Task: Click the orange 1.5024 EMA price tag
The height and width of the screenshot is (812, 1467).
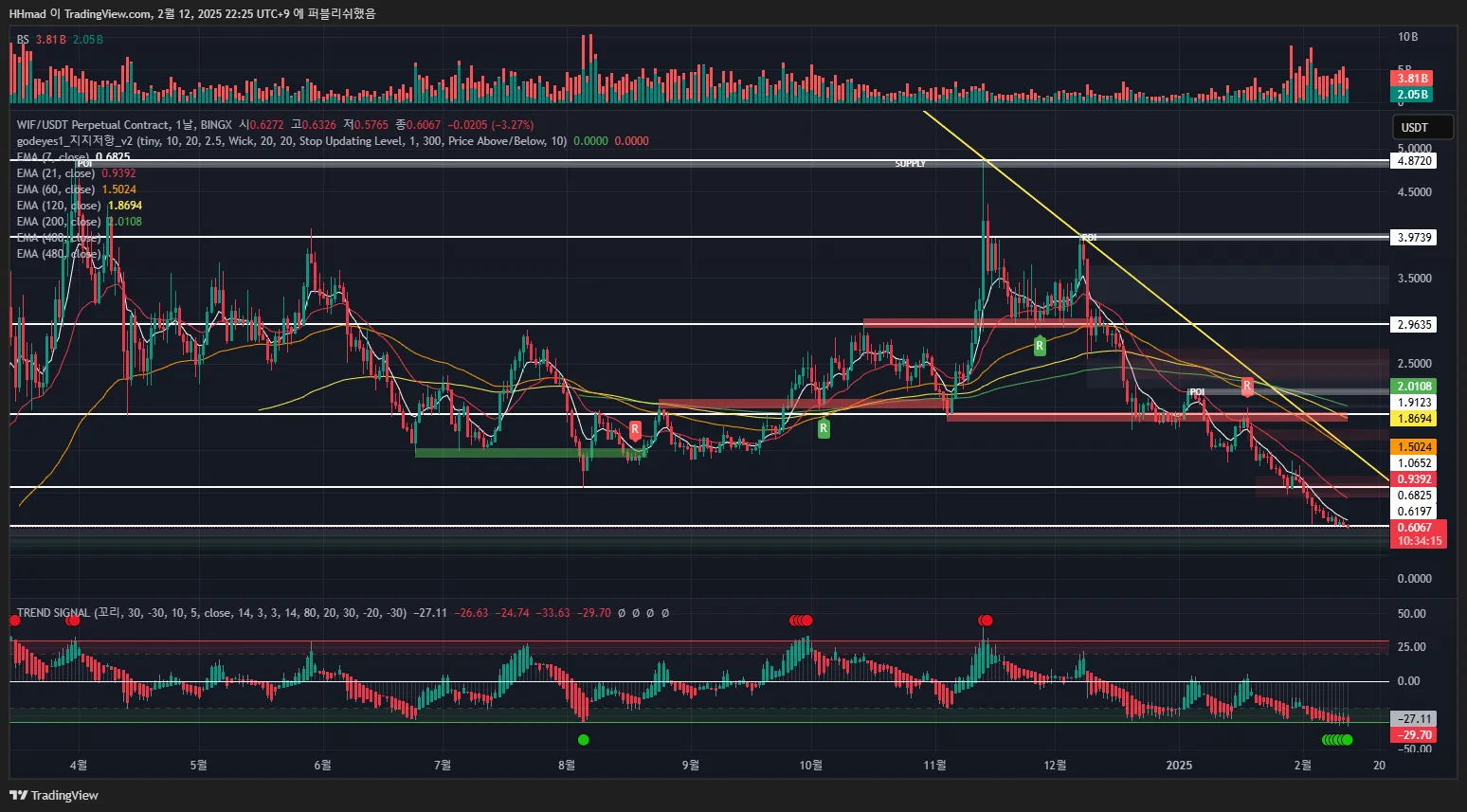Action: click(1414, 447)
